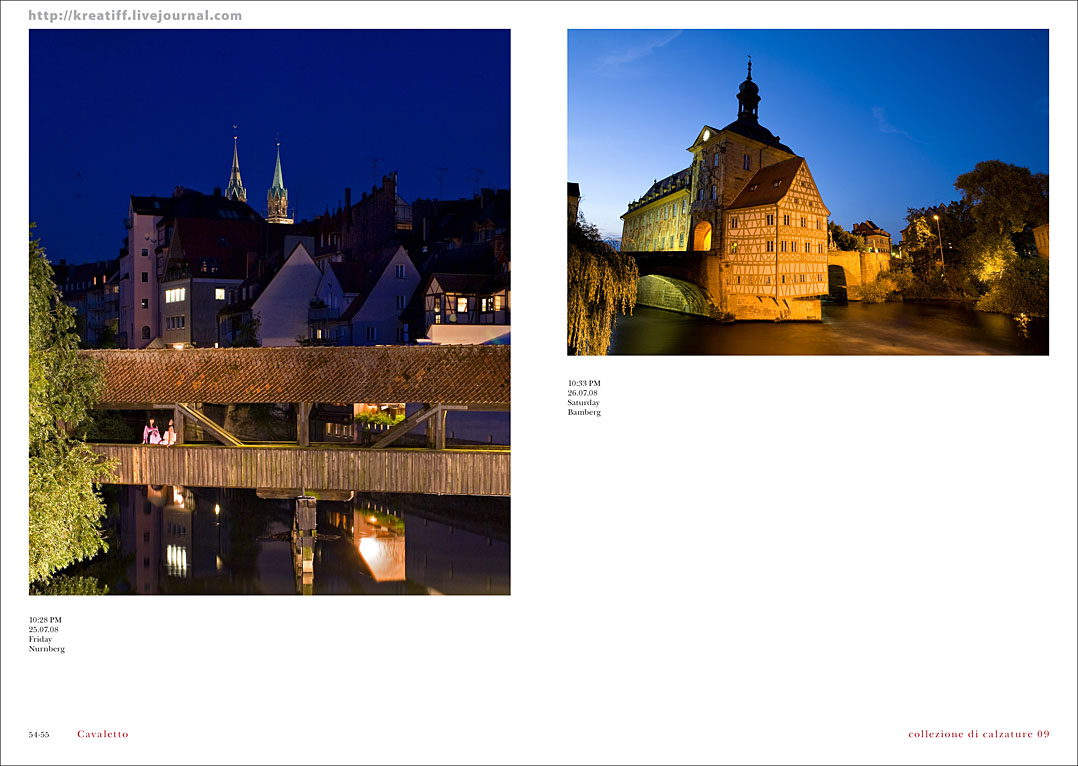This screenshot has height=766, width=1078.
Task: Select the Bamberg town hall photo
Action: click(807, 191)
